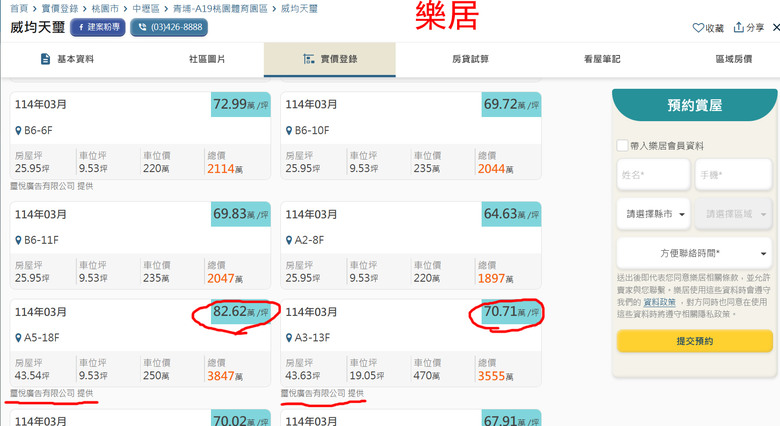This screenshot has height=426, width=780.
Task: Click the 威均天璽 page title
Action: pyautogui.click(x=38, y=27)
